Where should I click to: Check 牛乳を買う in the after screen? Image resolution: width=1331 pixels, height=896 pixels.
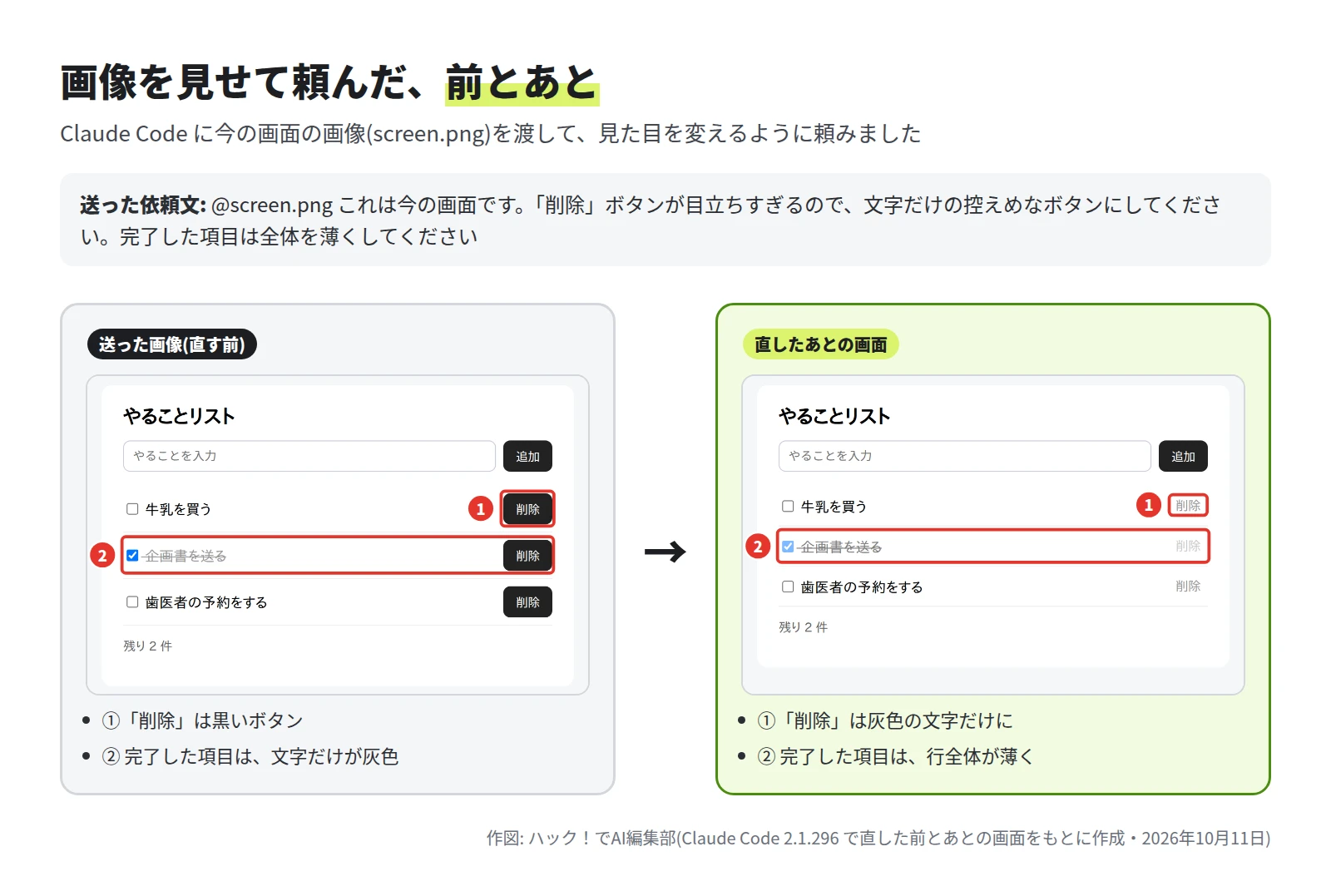tap(788, 506)
